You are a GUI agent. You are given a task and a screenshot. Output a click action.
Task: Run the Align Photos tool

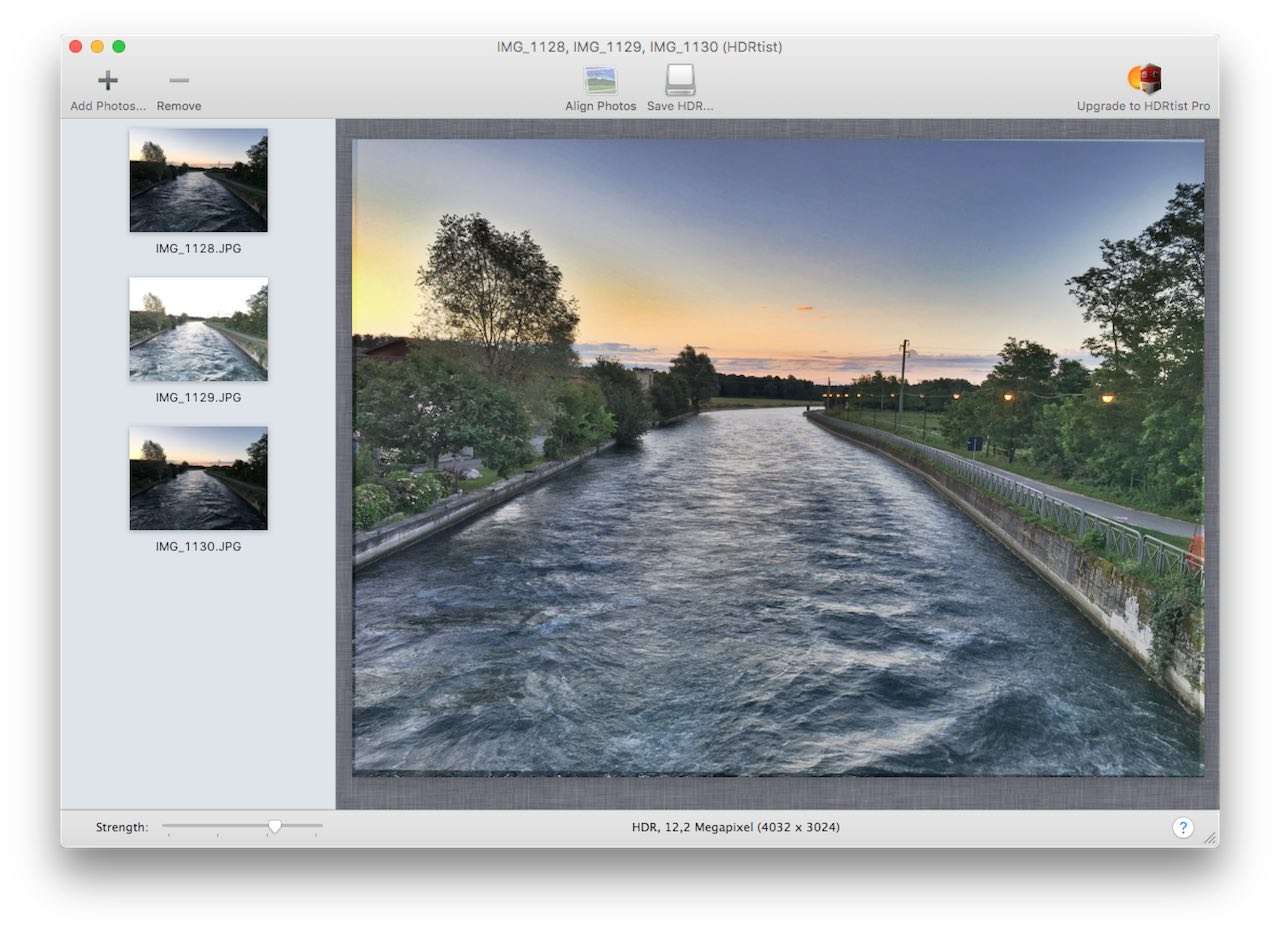600,81
